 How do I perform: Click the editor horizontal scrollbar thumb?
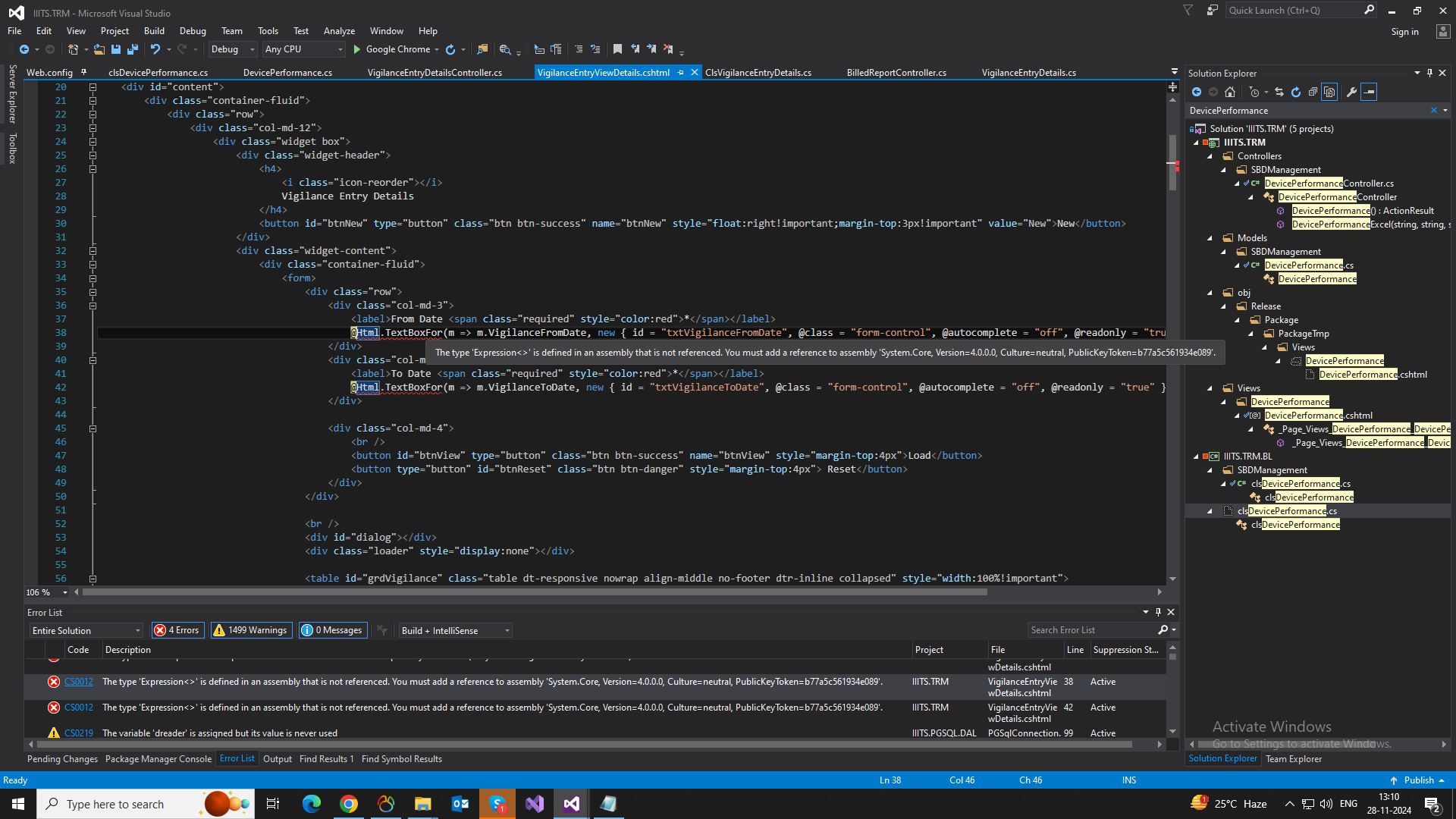click(x=535, y=592)
